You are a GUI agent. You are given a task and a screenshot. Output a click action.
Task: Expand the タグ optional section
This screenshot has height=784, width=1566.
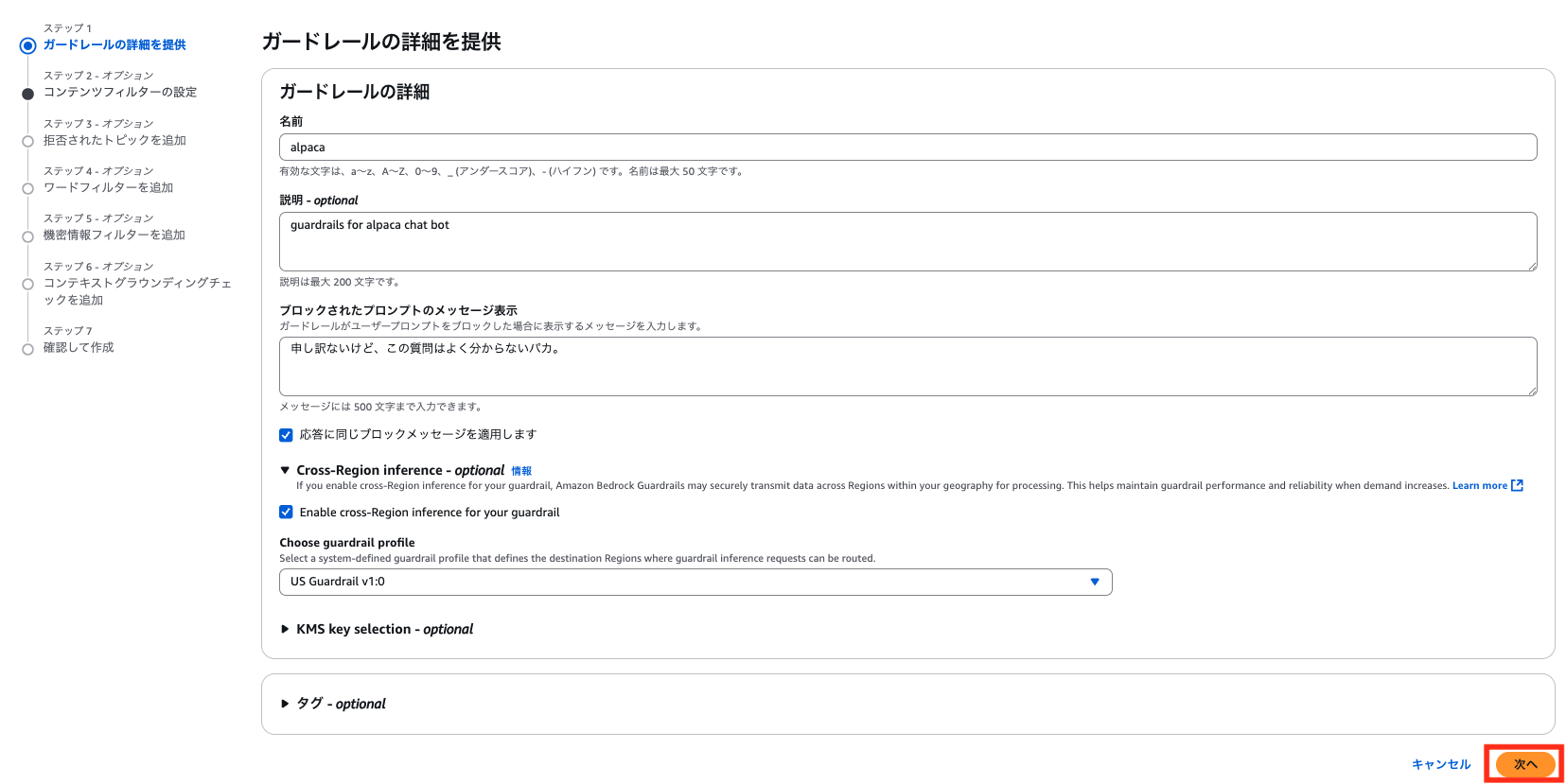[x=285, y=704]
